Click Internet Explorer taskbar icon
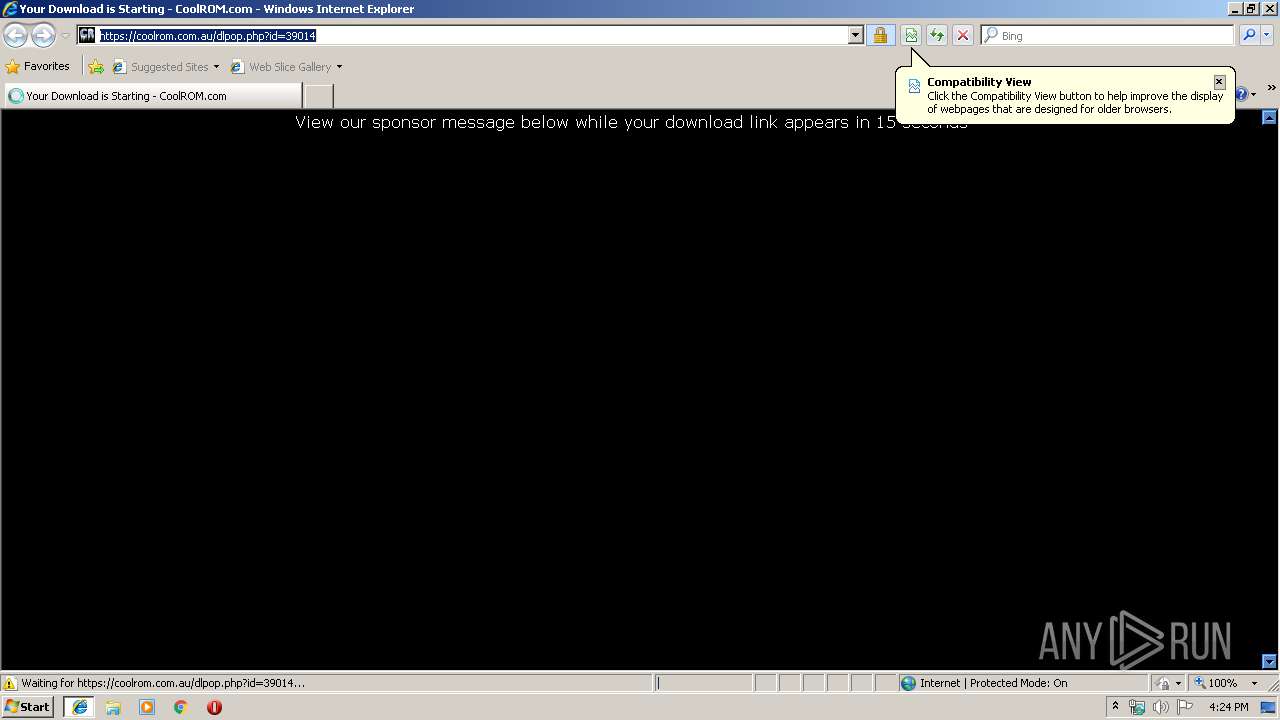Screen dimensions: 1280x720 79,707
